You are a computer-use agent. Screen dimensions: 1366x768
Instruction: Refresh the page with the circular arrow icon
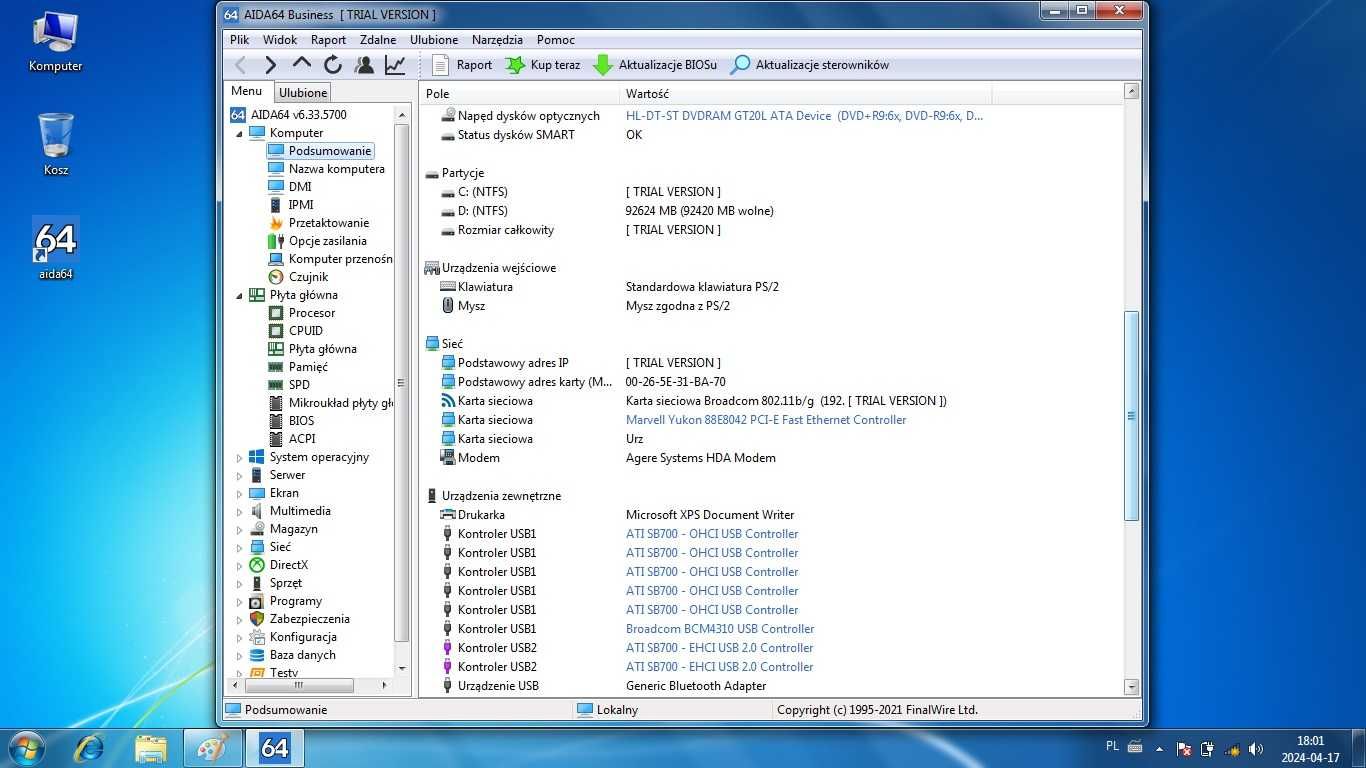[x=333, y=65]
